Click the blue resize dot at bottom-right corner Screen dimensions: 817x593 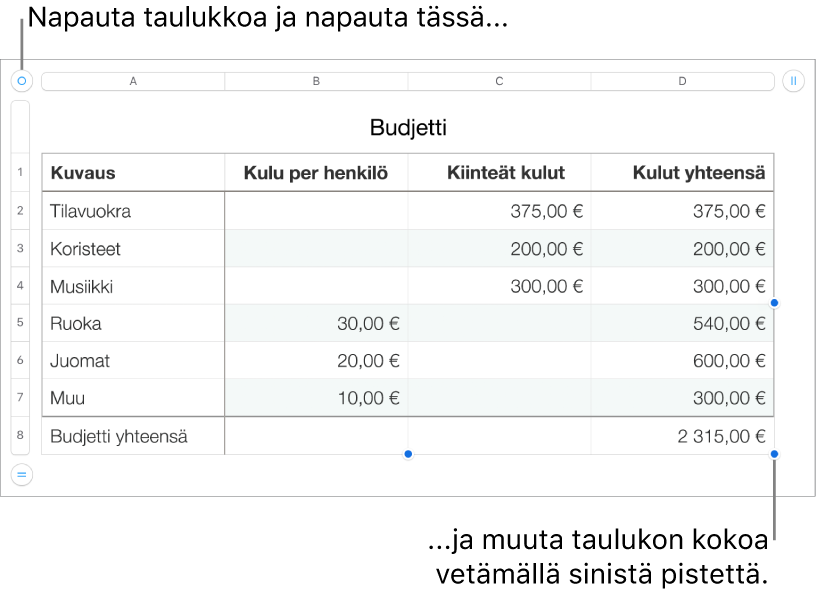(774, 454)
